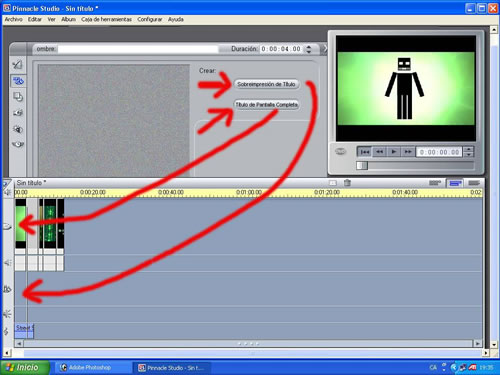Click the trash can delete icon
This screenshot has height=375, width=500.
347,183
